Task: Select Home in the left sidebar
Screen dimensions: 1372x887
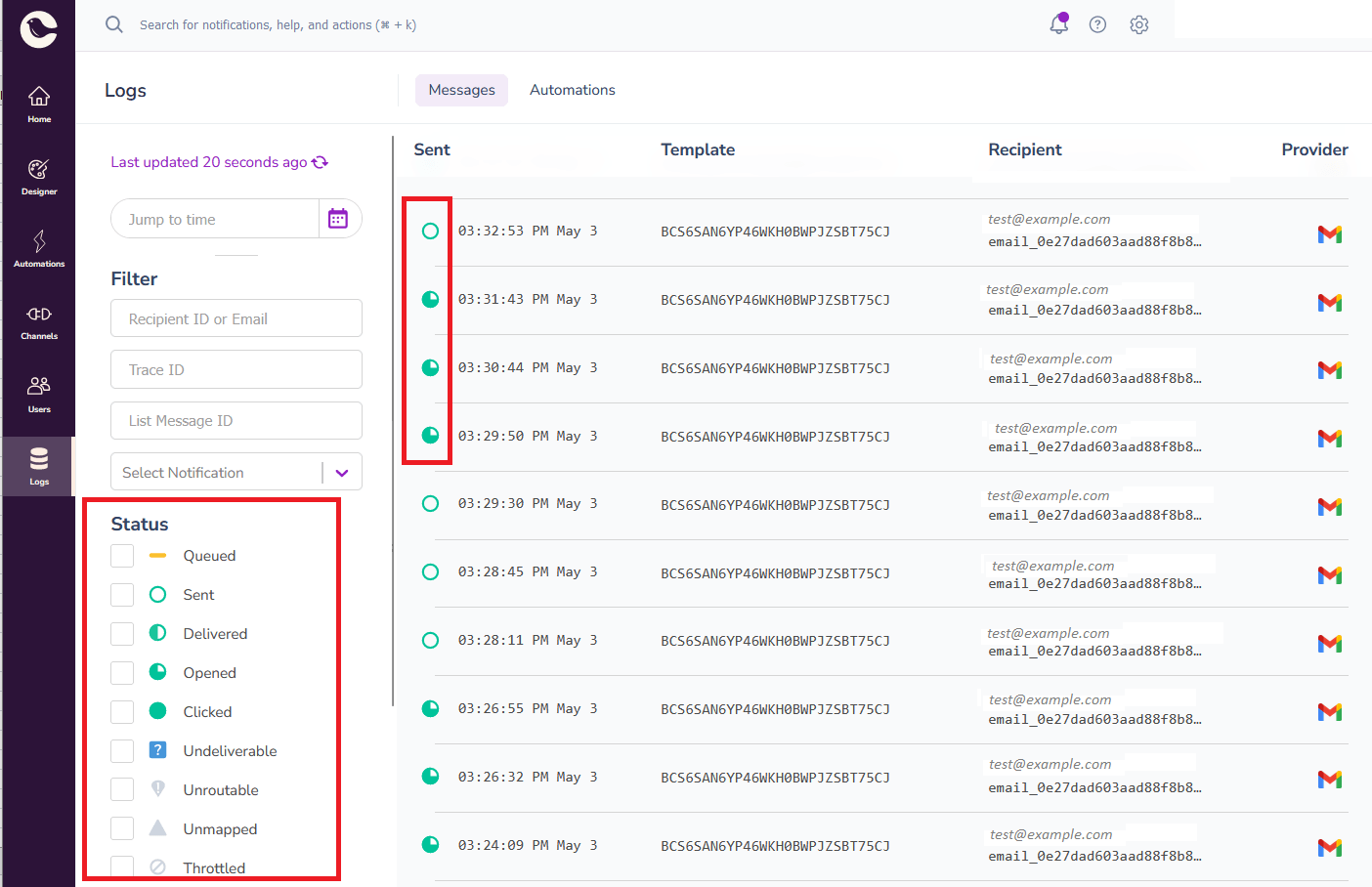Action: tap(38, 103)
